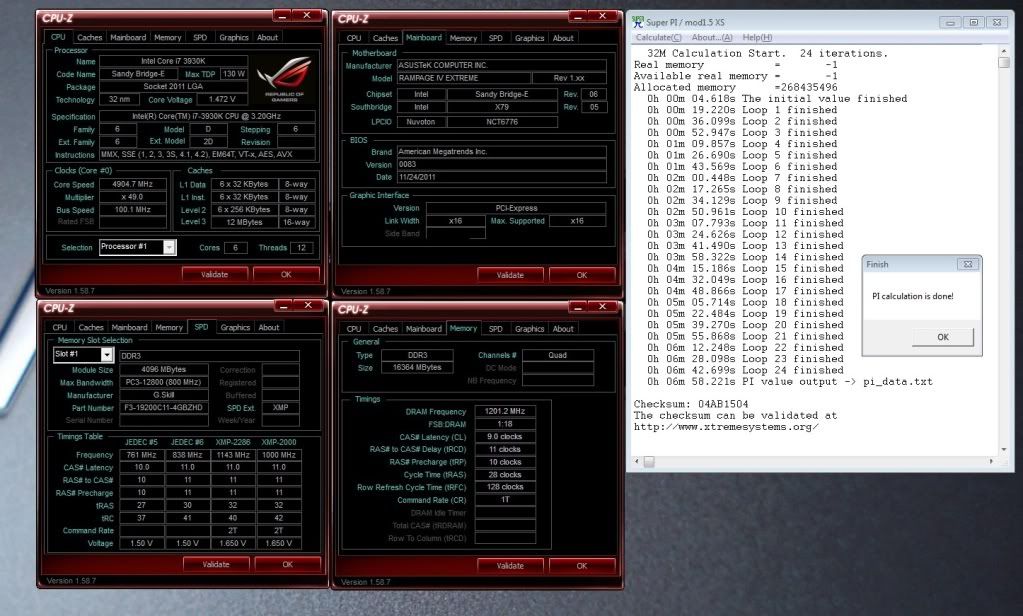Click the Package field Socket 2011 LGA
Viewport: 1023px width, 616px height.
173,86
